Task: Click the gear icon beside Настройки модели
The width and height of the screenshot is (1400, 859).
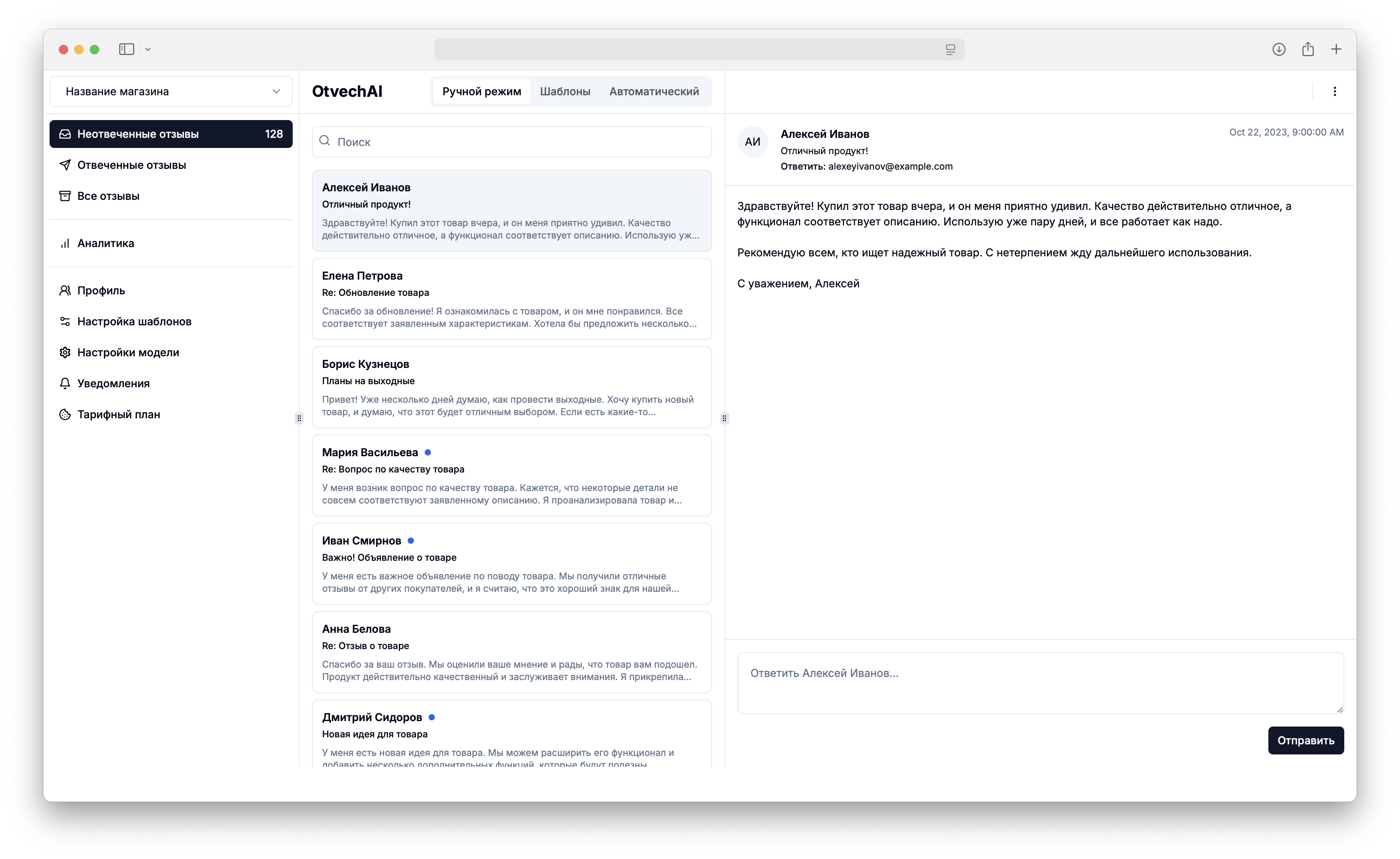Action: tap(65, 352)
